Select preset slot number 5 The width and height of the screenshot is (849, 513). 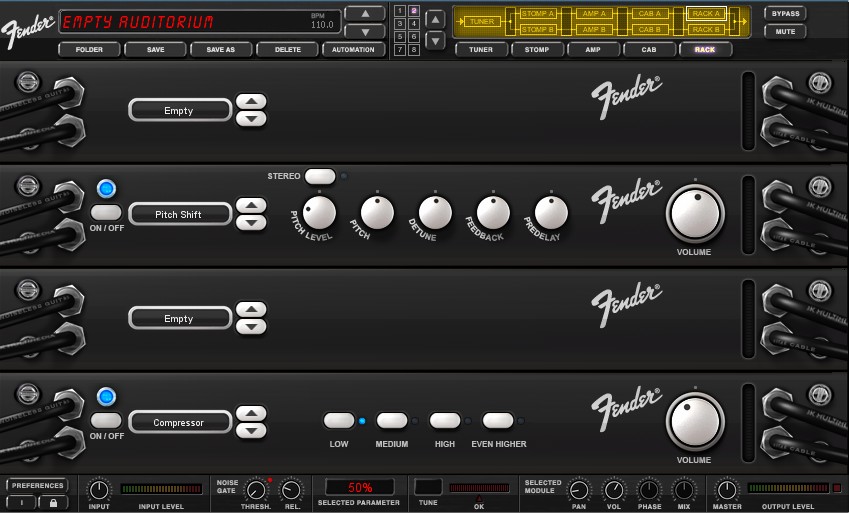tap(400, 37)
